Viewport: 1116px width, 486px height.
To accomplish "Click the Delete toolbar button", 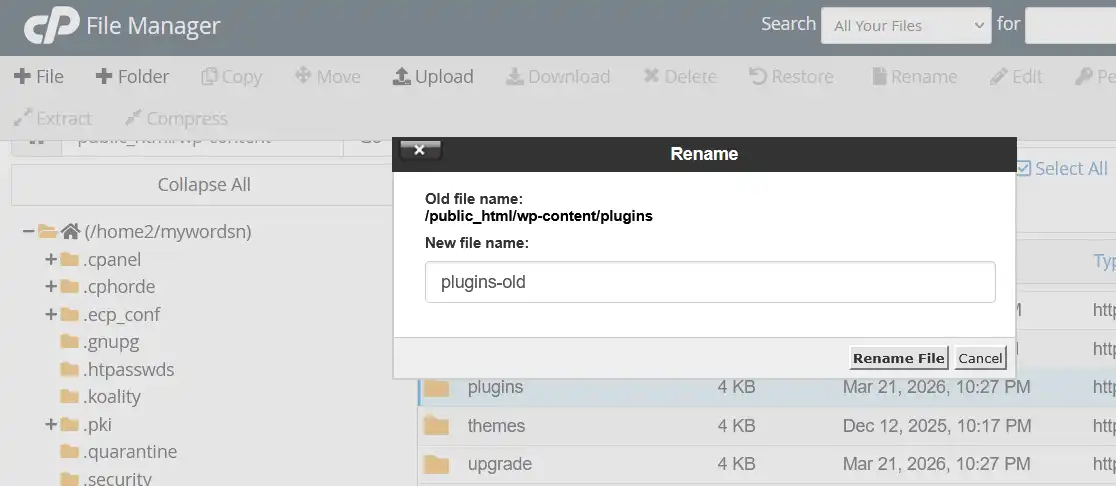I will point(680,76).
